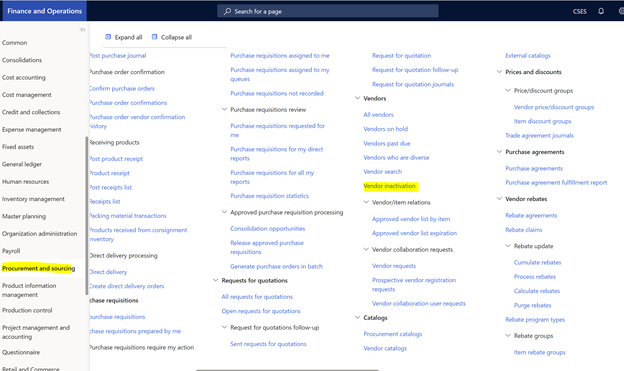Screen dimensions: 624x371
Task: Open Cumulate rebates link
Action: click(538, 262)
